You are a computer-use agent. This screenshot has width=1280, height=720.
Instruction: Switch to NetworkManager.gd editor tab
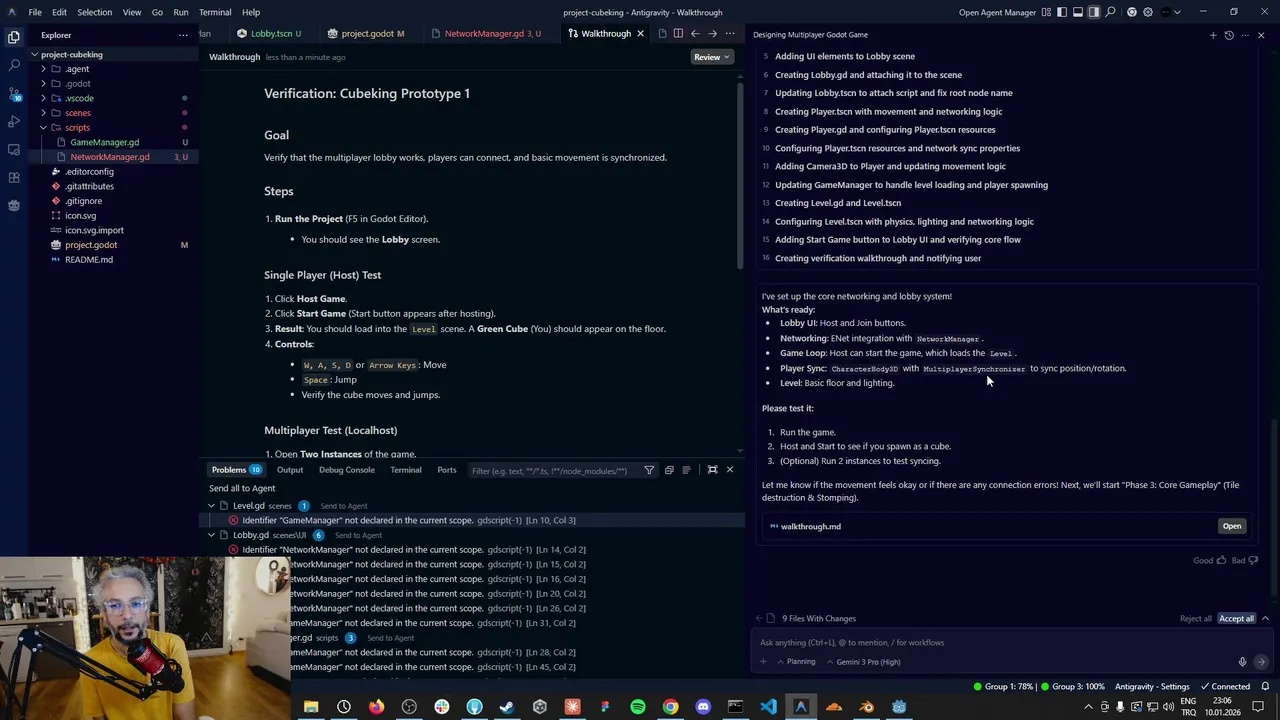[484, 34]
